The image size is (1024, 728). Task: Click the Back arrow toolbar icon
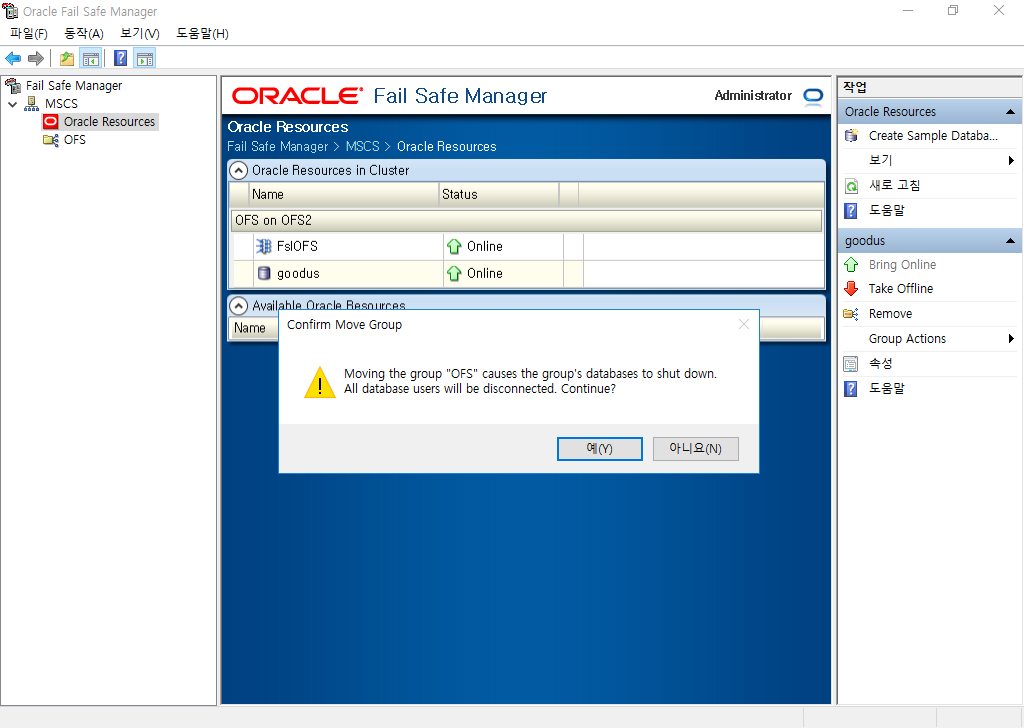coord(13,59)
